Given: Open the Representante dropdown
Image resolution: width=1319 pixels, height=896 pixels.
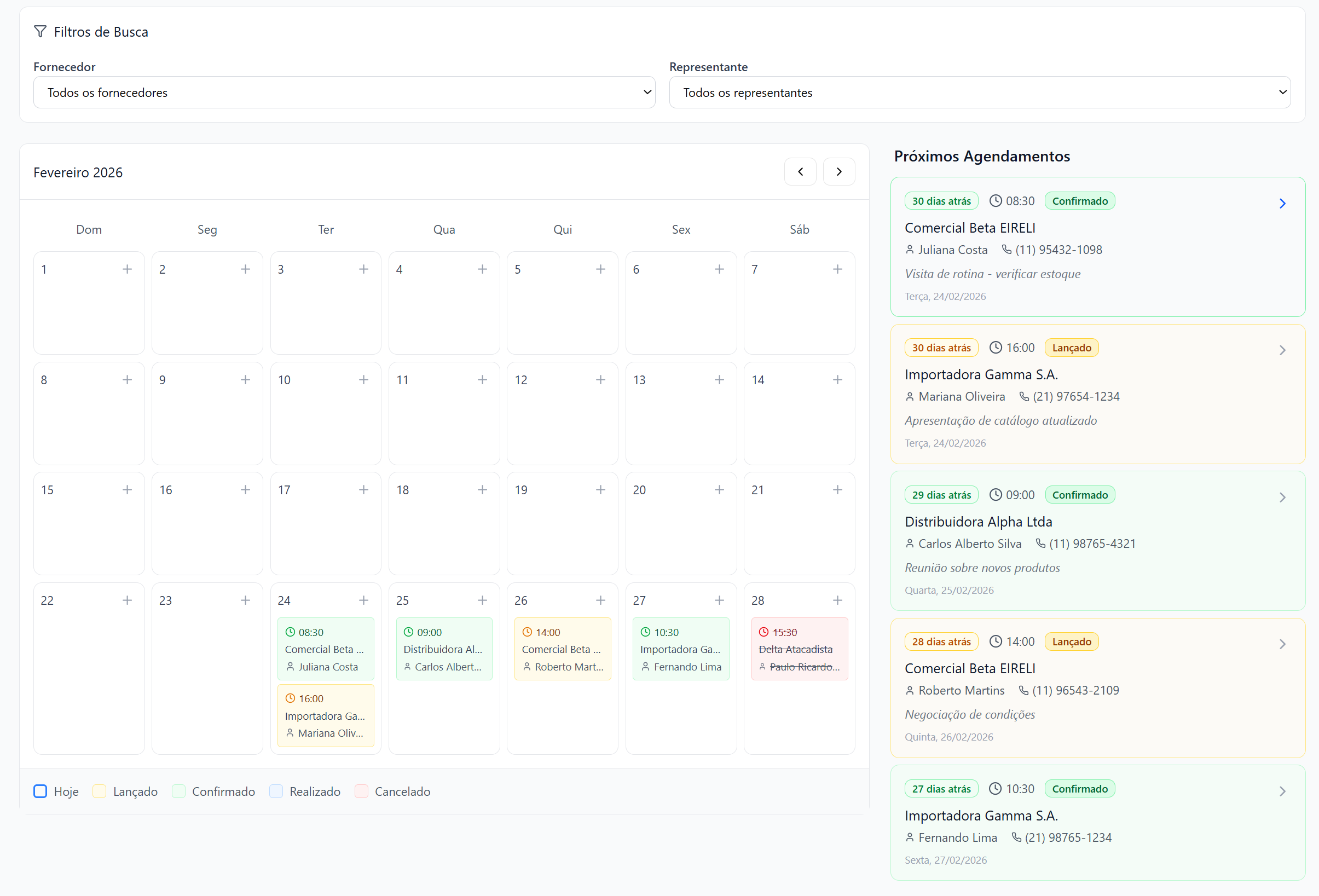Looking at the screenshot, I should [x=979, y=93].
